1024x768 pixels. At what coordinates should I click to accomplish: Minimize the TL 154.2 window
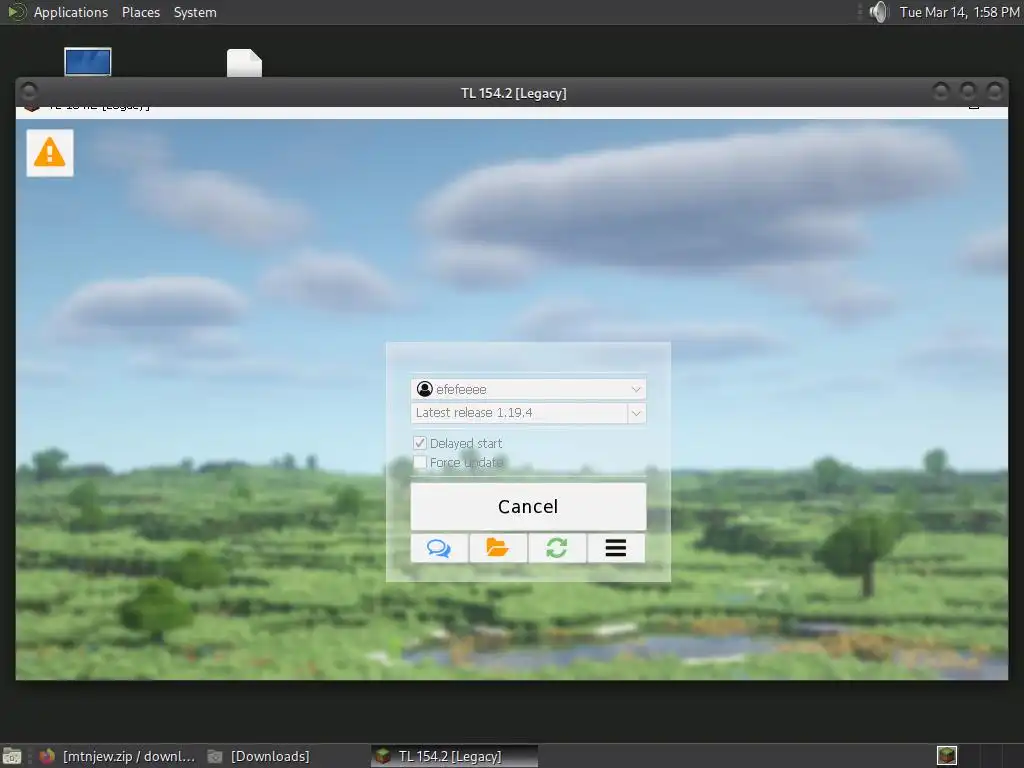click(940, 91)
